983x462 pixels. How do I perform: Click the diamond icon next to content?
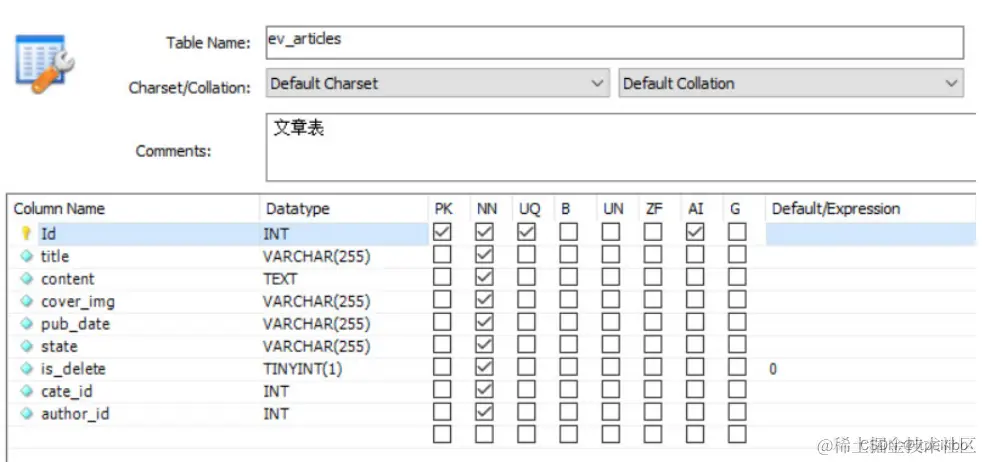click(26, 278)
